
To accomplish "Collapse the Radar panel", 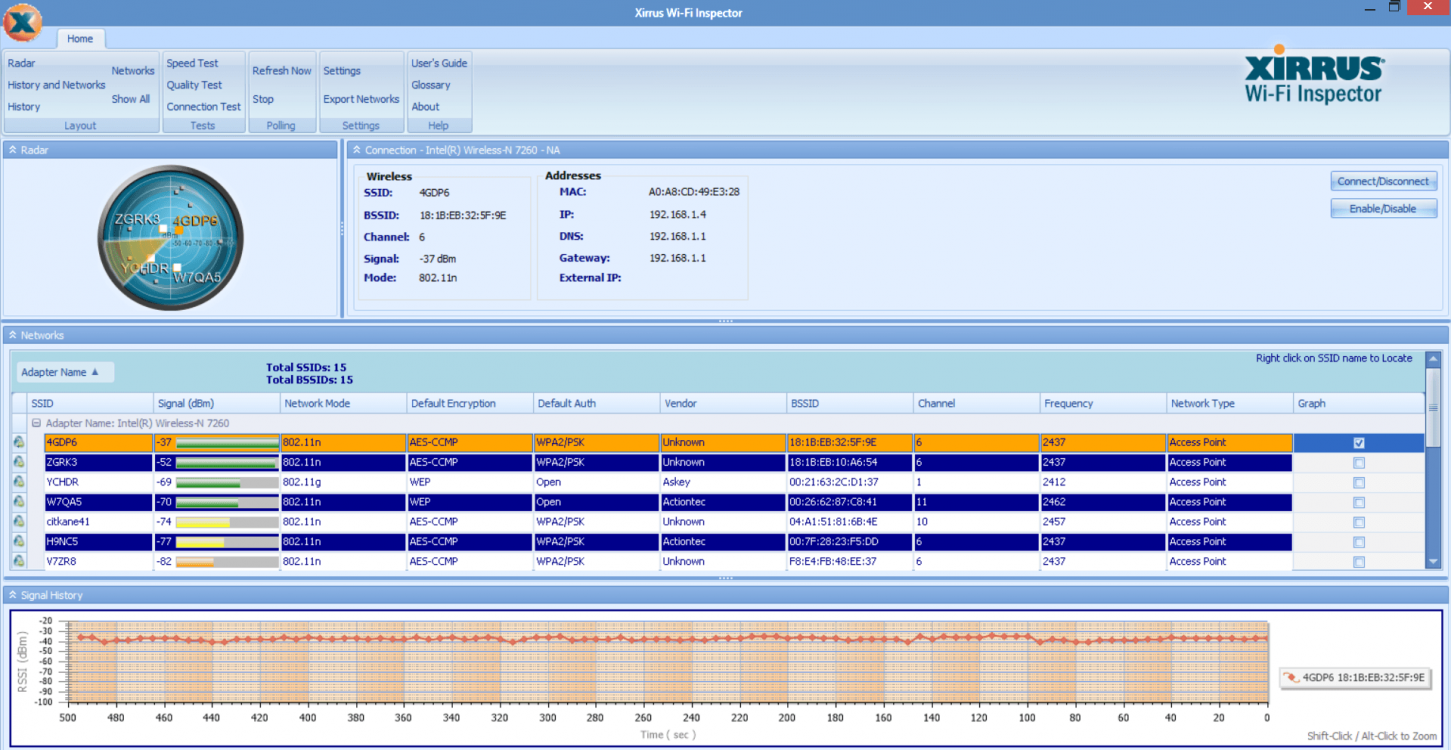I will (13, 150).
